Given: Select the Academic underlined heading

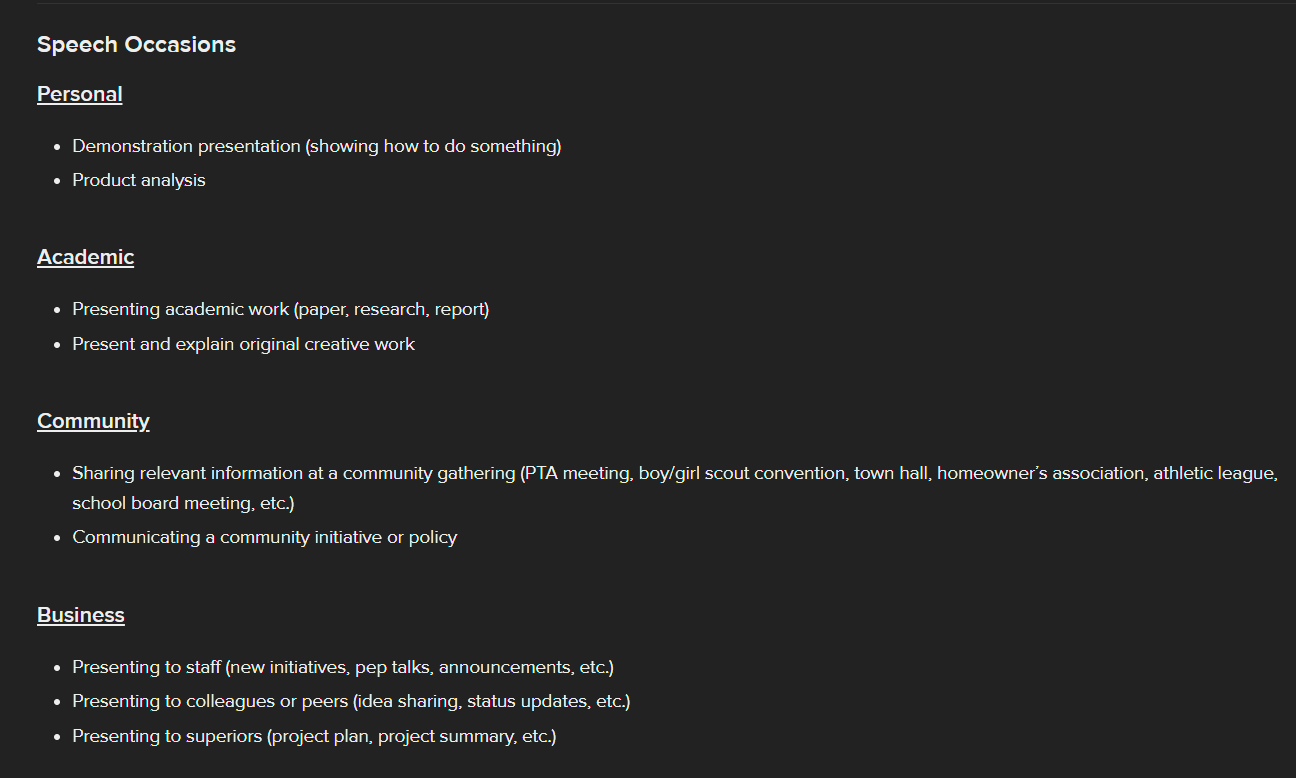Looking at the screenshot, I should (x=86, y=257).
